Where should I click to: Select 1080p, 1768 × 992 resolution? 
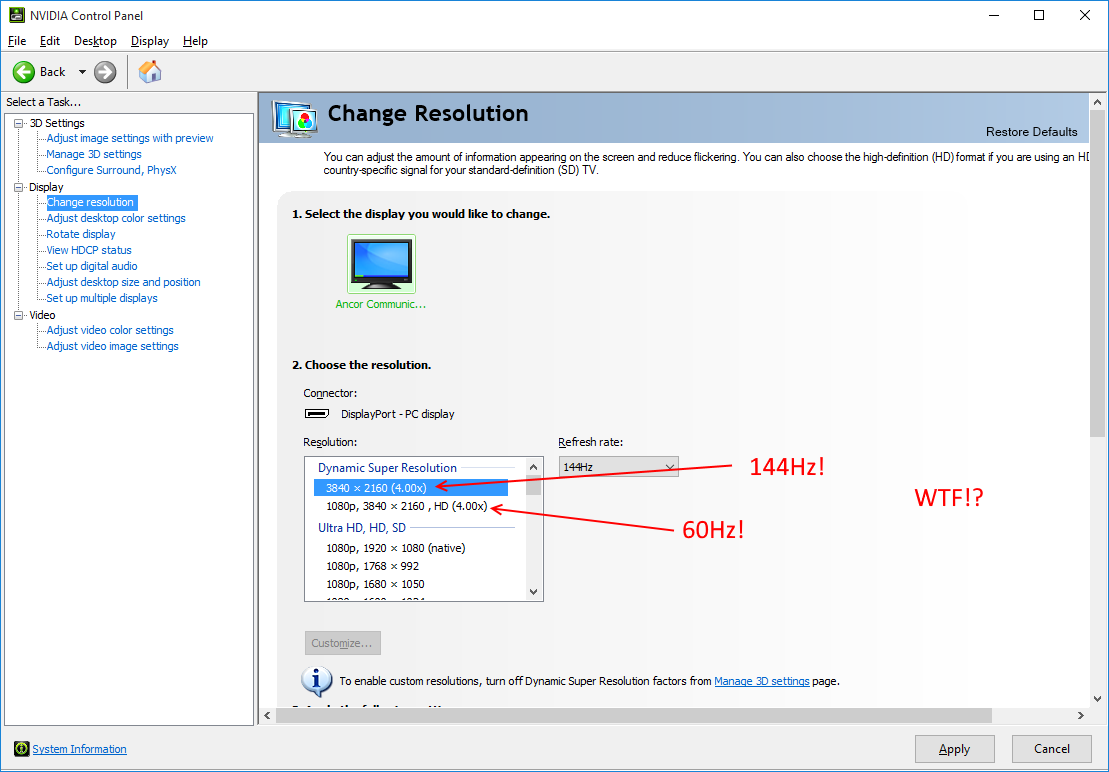pos(372,566)
